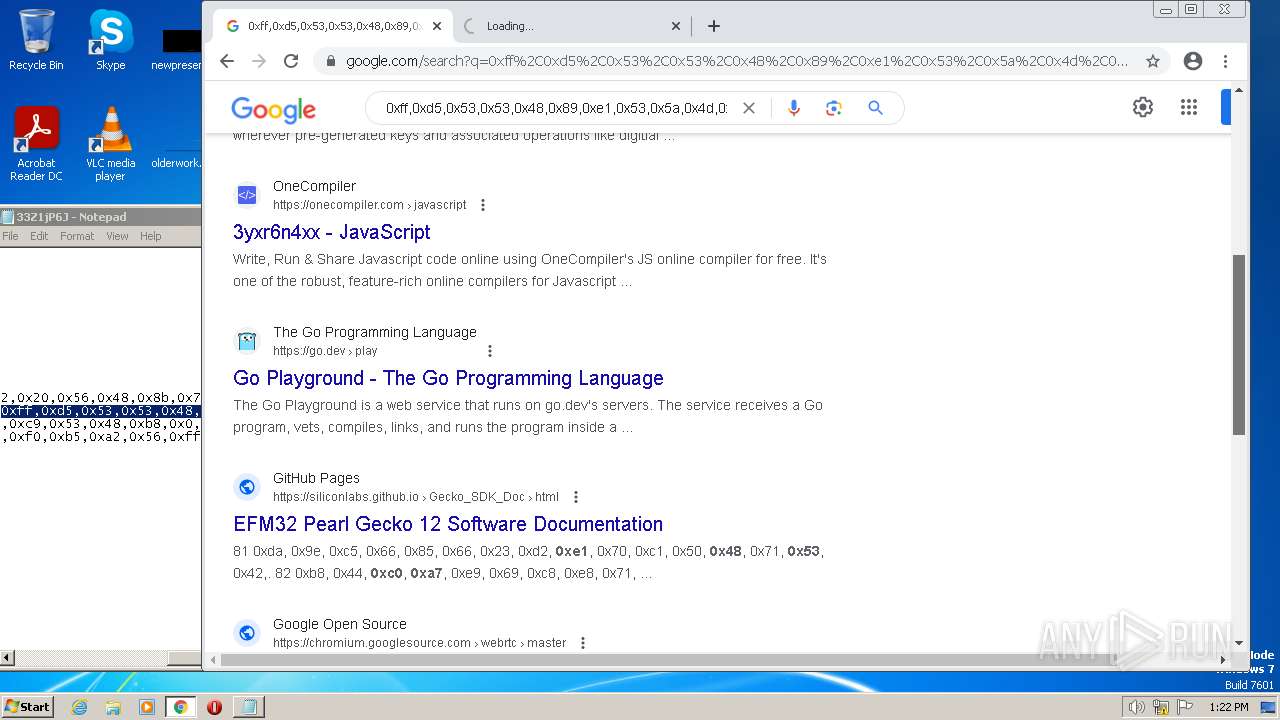Search by image with Google Lens
Image resolution: width=1280 pixels, height=720 pixels.
pos(834,108)
